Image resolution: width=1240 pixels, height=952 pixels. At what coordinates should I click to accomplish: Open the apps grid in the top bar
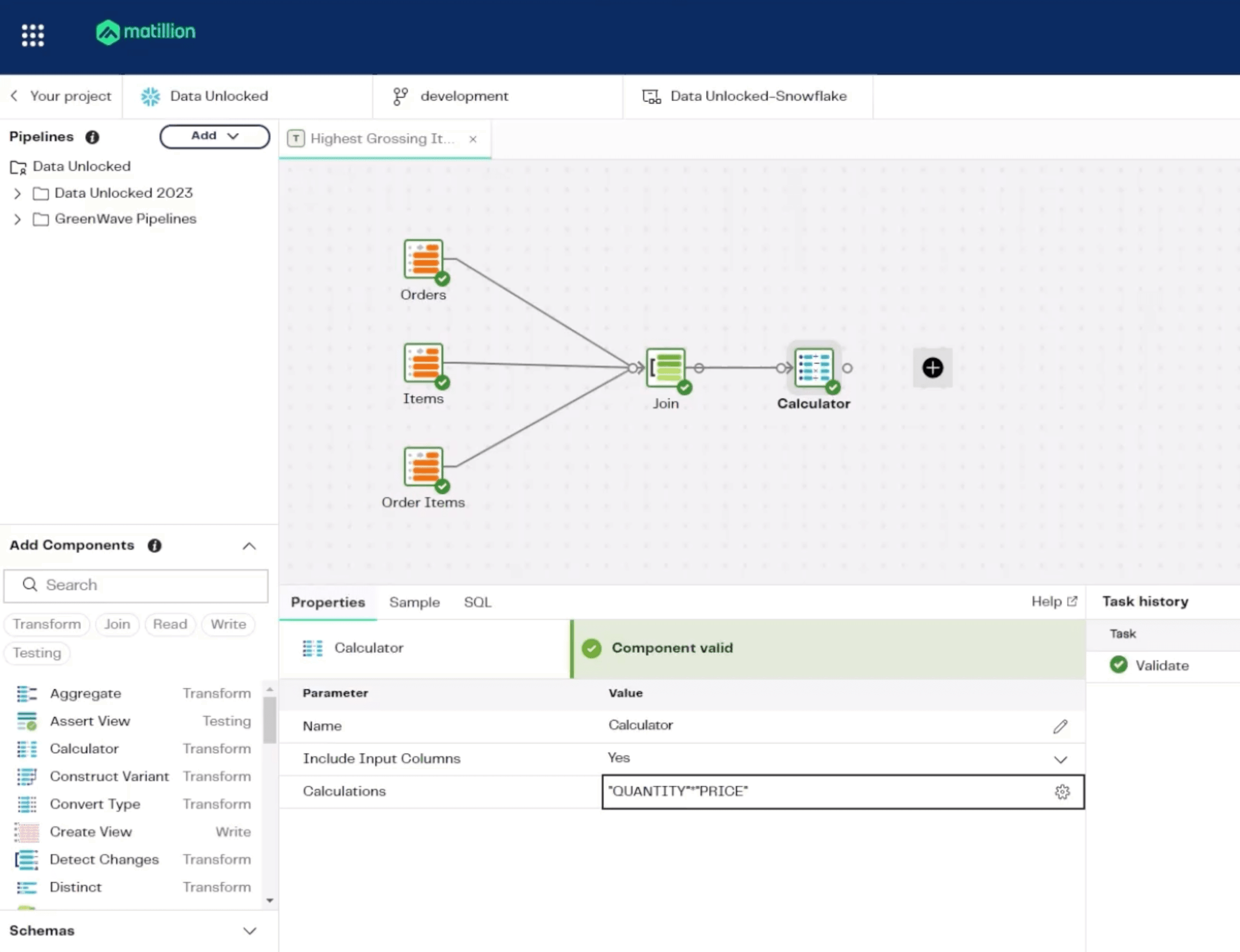coord(32,35)
